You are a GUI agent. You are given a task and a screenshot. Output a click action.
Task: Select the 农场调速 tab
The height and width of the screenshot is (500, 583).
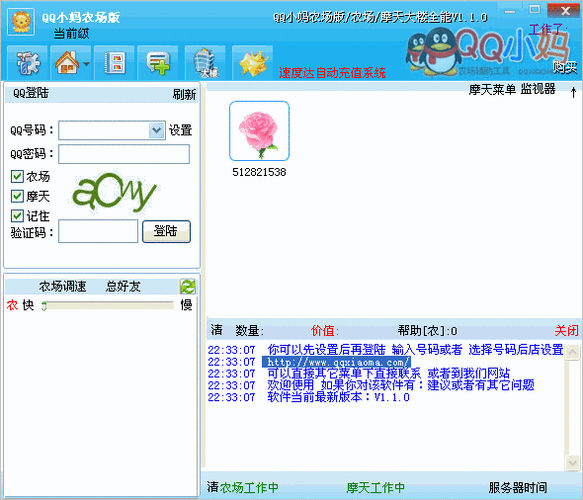click(62, 286)
